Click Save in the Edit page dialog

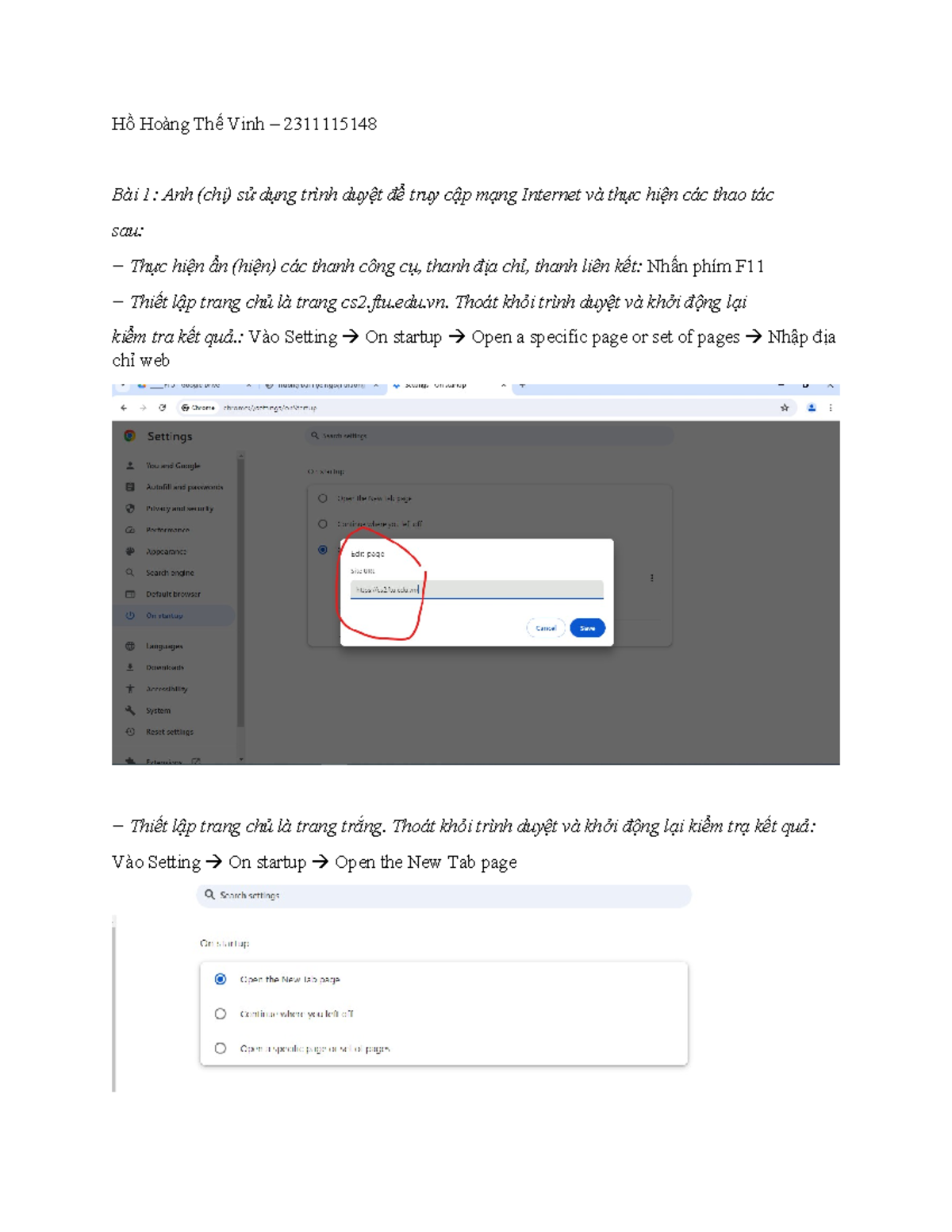(x=587, y=628)
